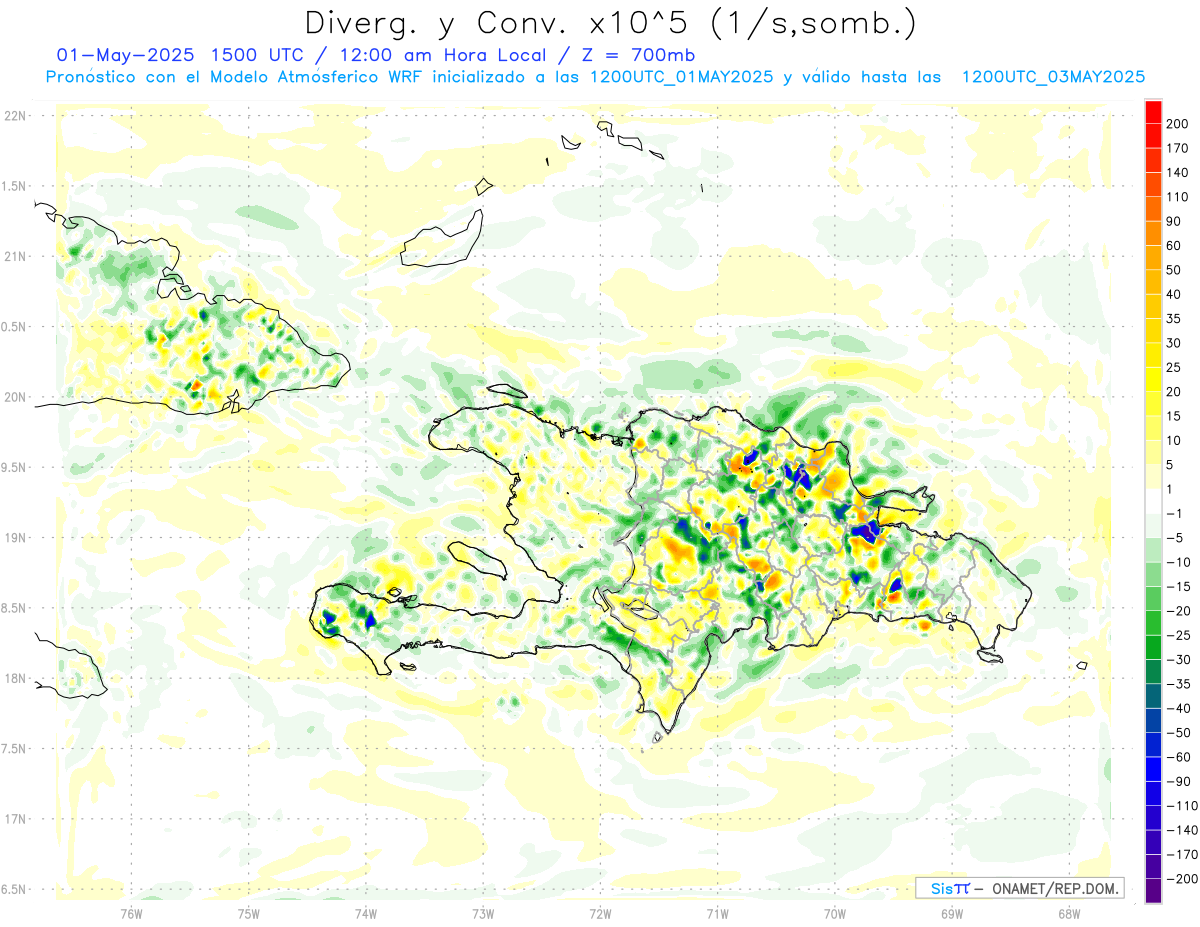Click the dark purple colorbar segment below -200

(x=1153, y=891)
